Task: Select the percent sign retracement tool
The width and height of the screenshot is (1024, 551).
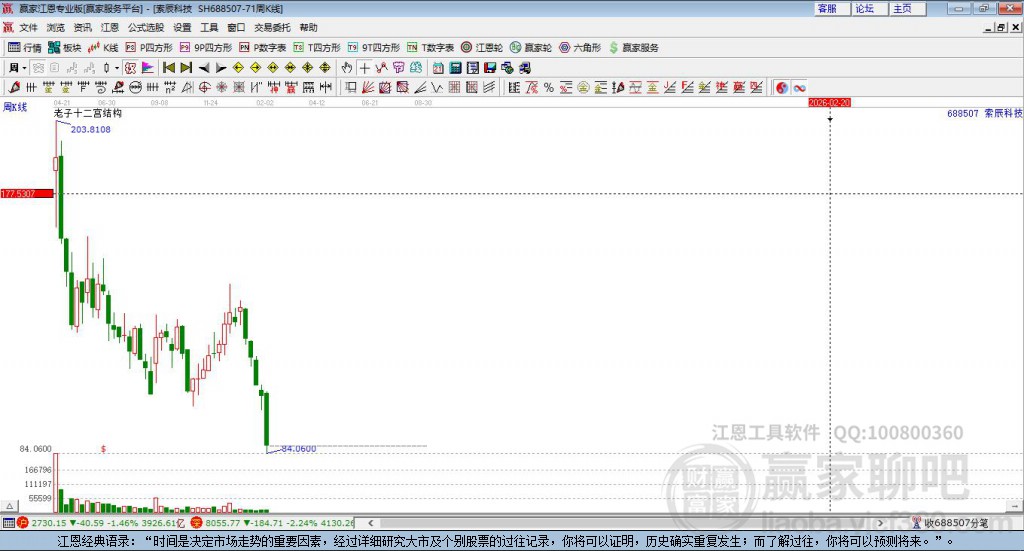Action: 549,87
